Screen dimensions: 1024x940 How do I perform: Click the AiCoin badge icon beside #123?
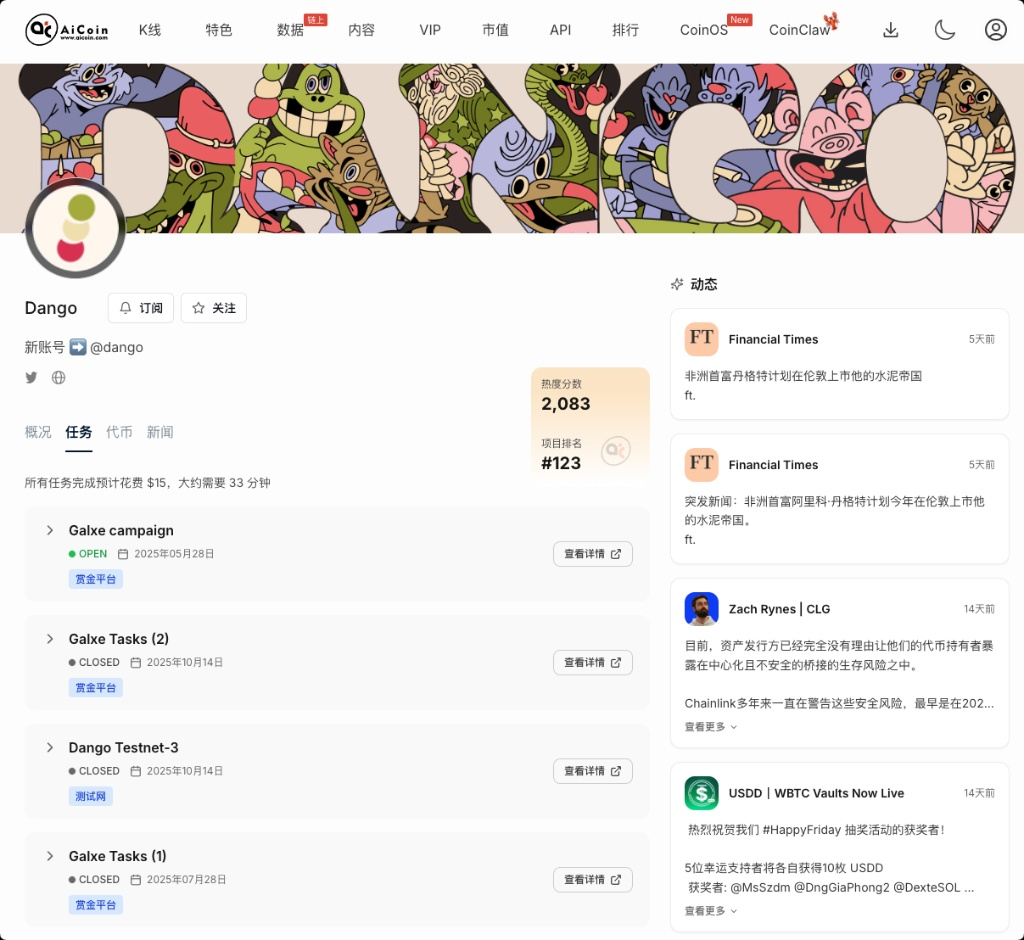pos(615,451)
